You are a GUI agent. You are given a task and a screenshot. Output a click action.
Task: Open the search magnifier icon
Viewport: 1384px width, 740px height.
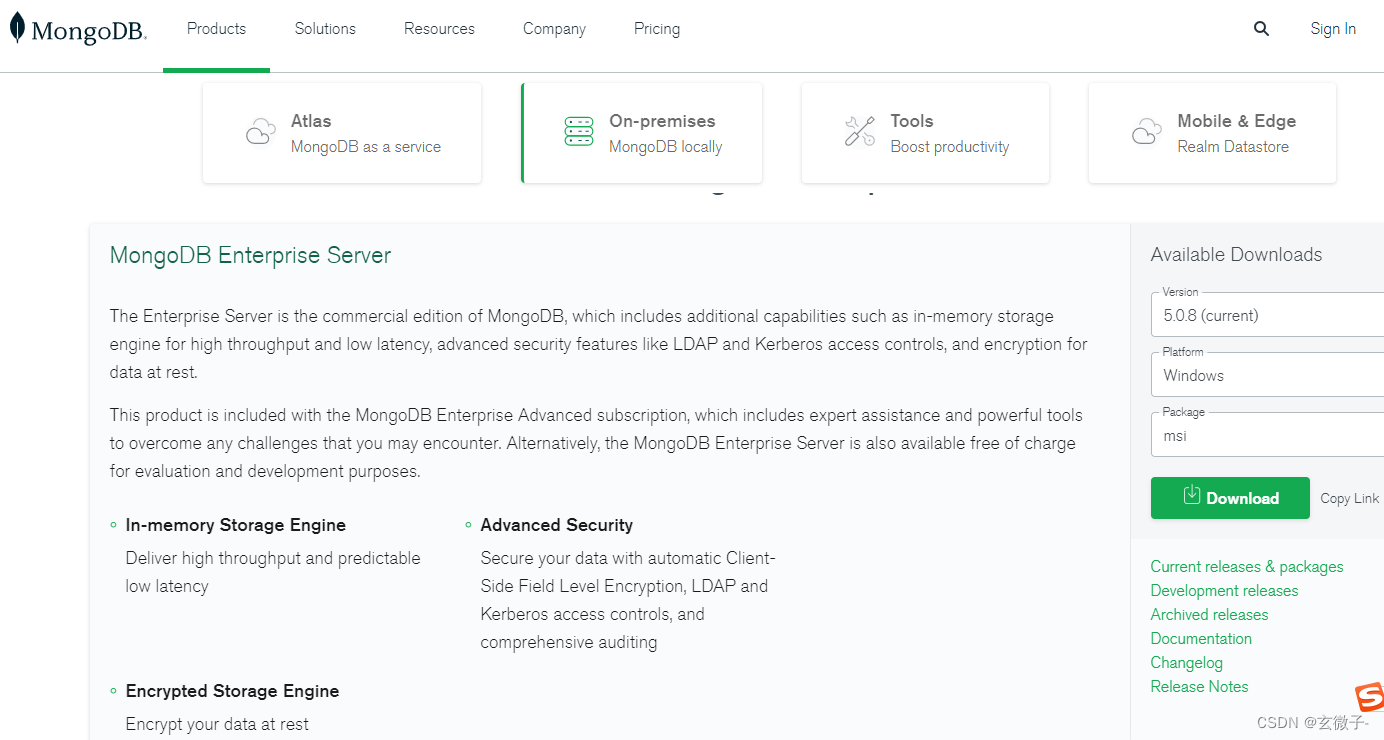pyautogui.click(x=1261, y=29)
